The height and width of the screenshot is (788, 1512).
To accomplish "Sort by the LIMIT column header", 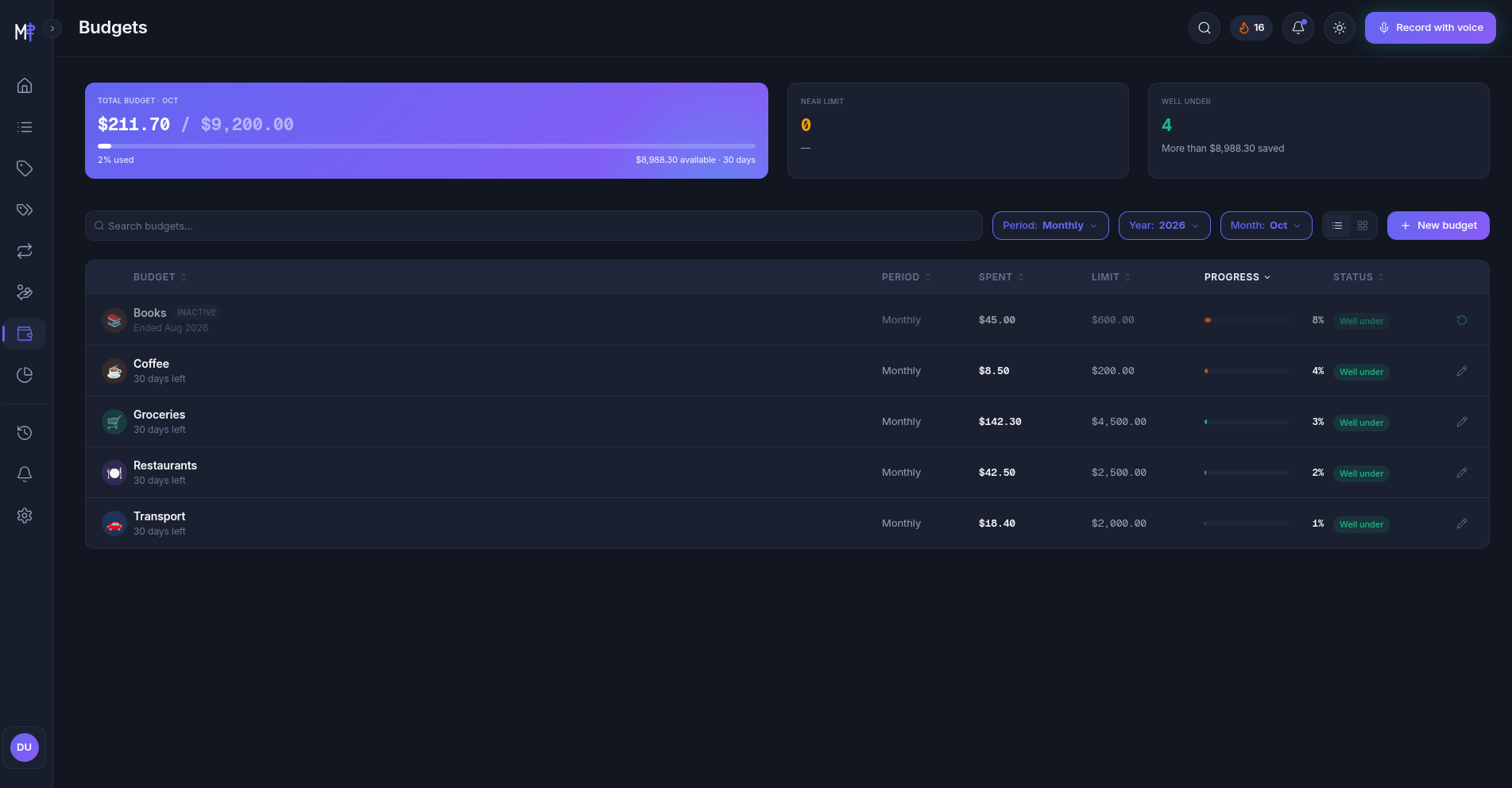I will click(1111, 277).
